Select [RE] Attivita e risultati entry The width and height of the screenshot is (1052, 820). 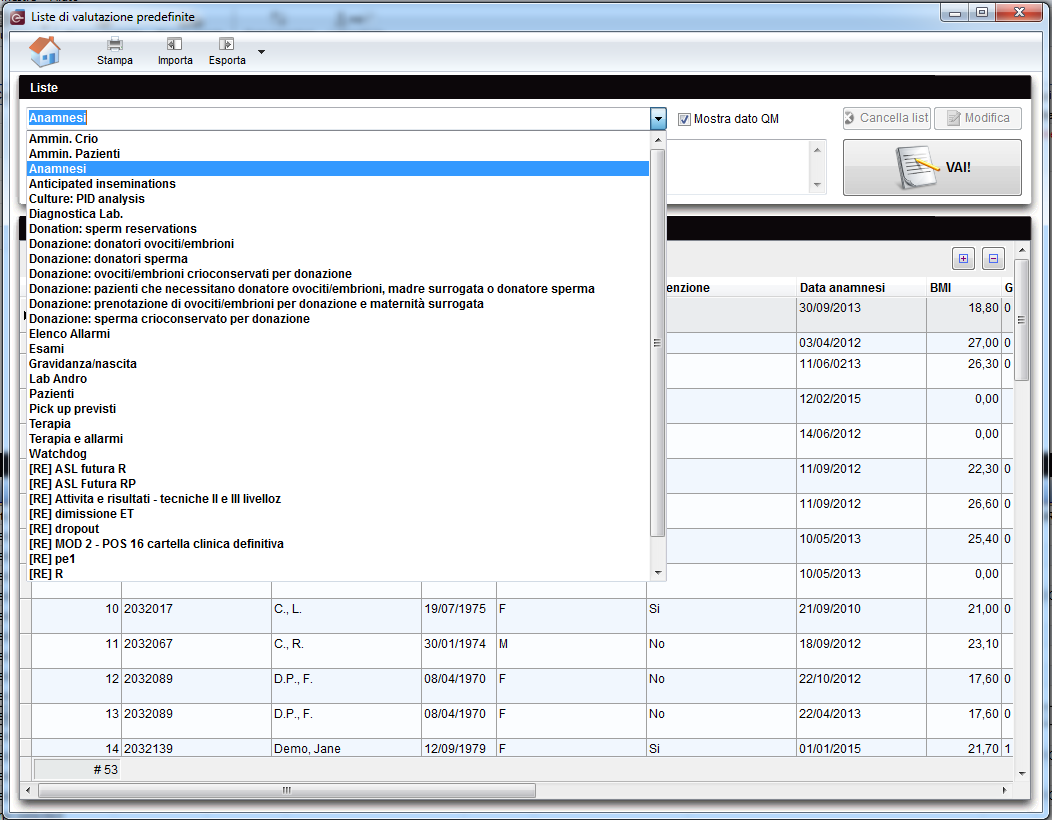pyautogui.click(x=337, y=499)
